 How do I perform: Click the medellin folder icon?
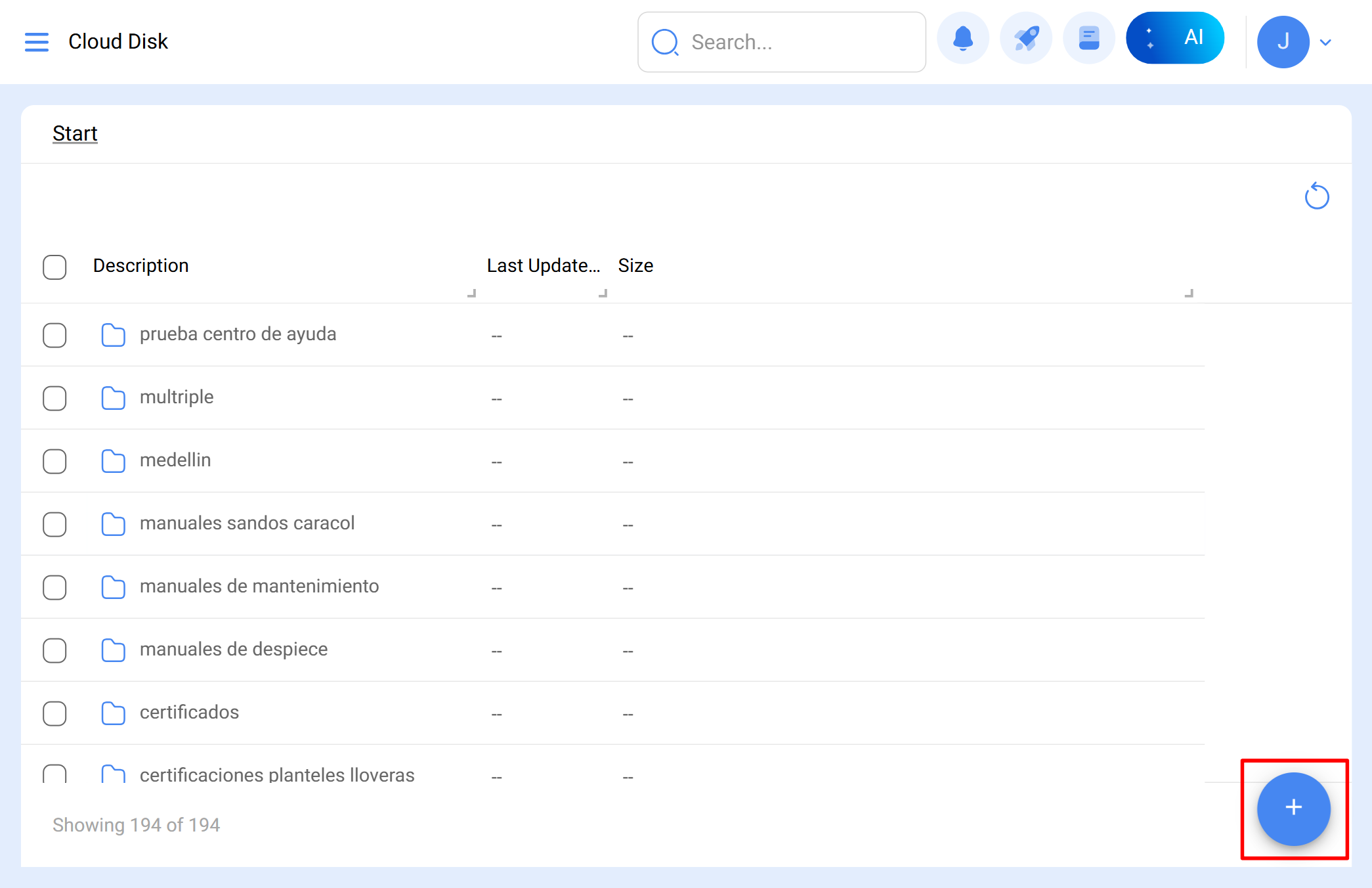[113, 460]
